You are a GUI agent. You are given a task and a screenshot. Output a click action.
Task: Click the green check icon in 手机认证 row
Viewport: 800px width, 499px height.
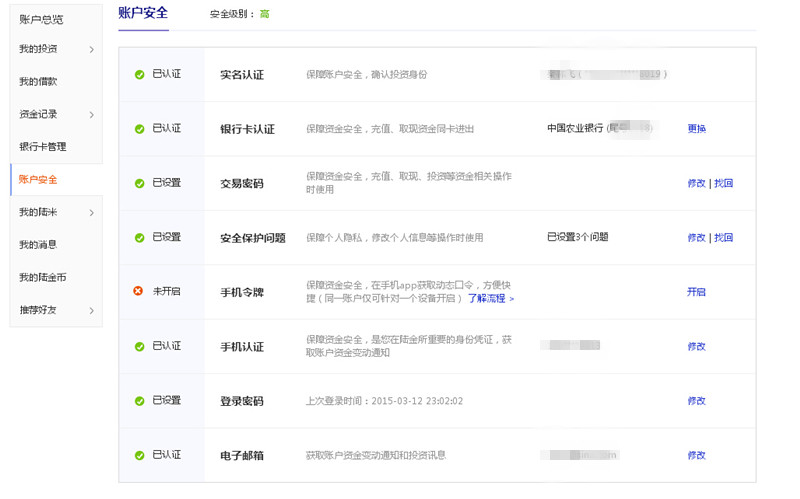click(x=139, y=346)
